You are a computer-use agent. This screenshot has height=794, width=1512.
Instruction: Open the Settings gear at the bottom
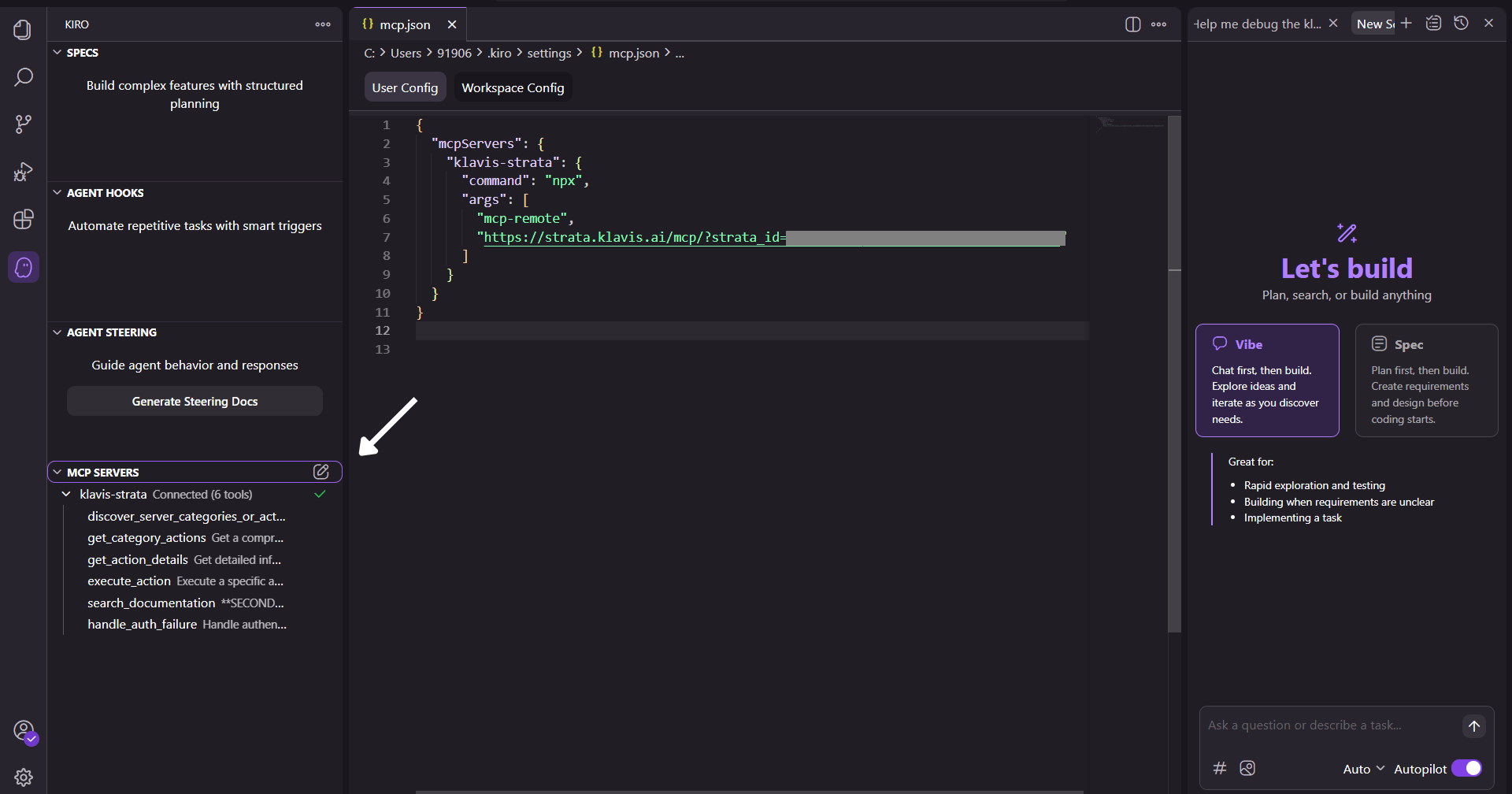[x=23, y=777]
